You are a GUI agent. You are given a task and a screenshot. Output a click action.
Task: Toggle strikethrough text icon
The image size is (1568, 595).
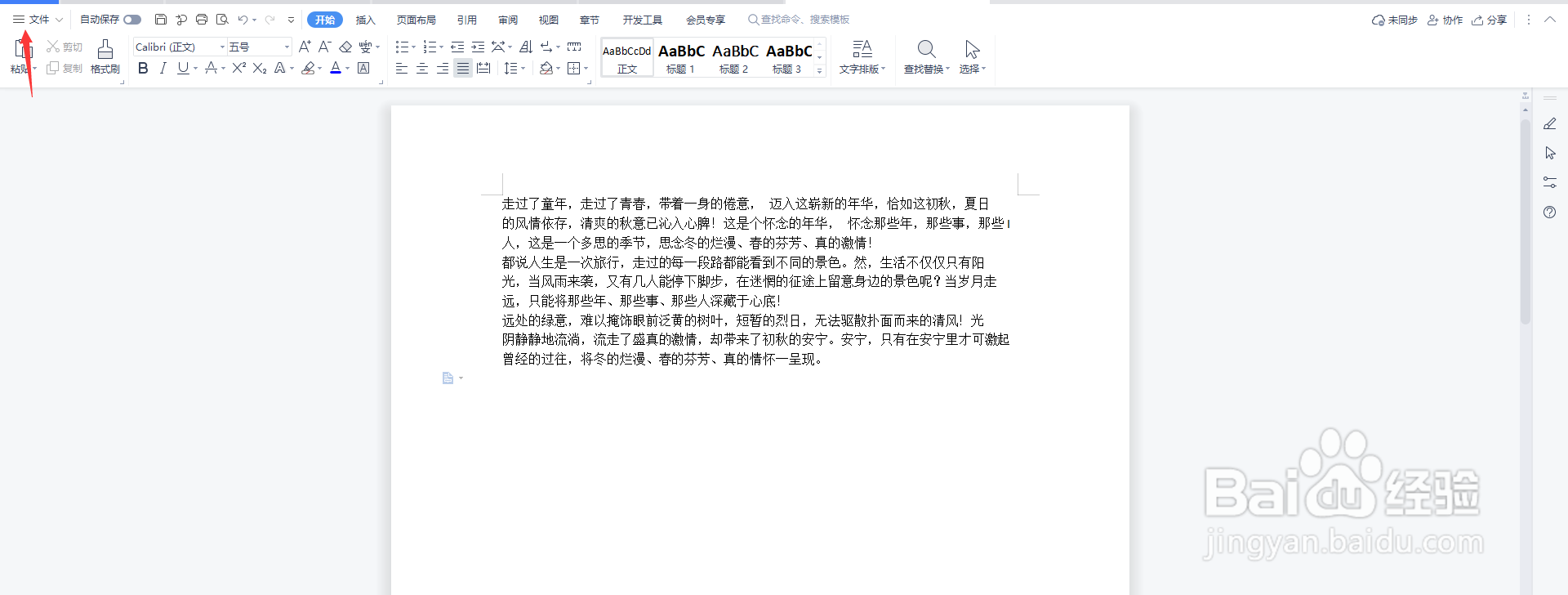(x=211, y=68)
